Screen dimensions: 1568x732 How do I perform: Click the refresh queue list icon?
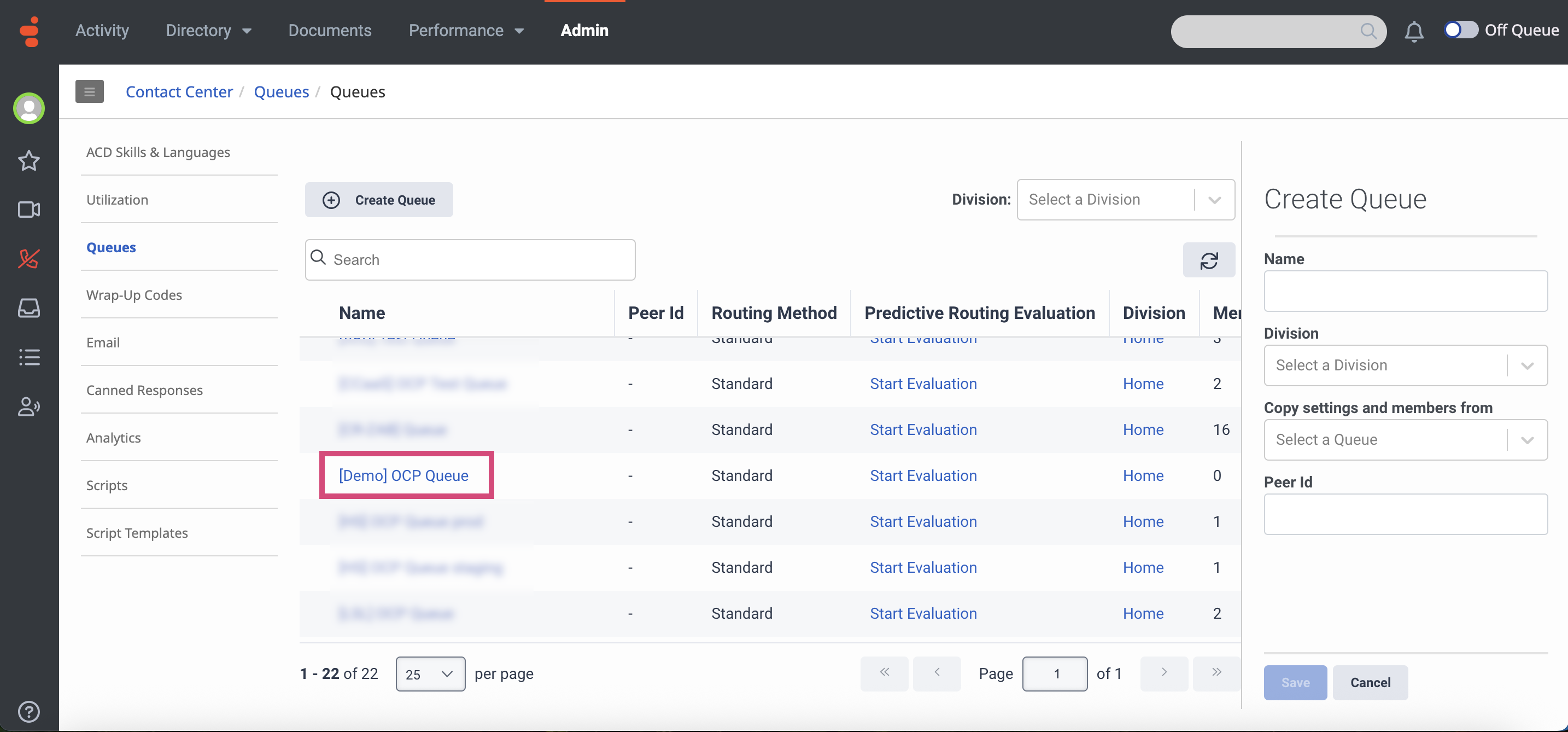(1208, 260)
